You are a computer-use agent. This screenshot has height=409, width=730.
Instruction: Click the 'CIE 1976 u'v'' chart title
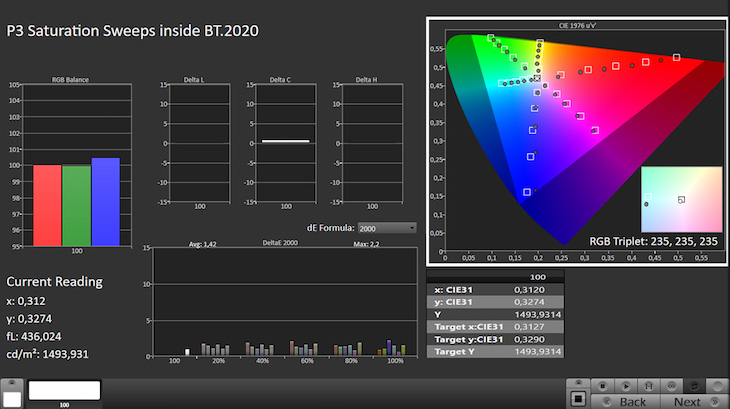577,26
